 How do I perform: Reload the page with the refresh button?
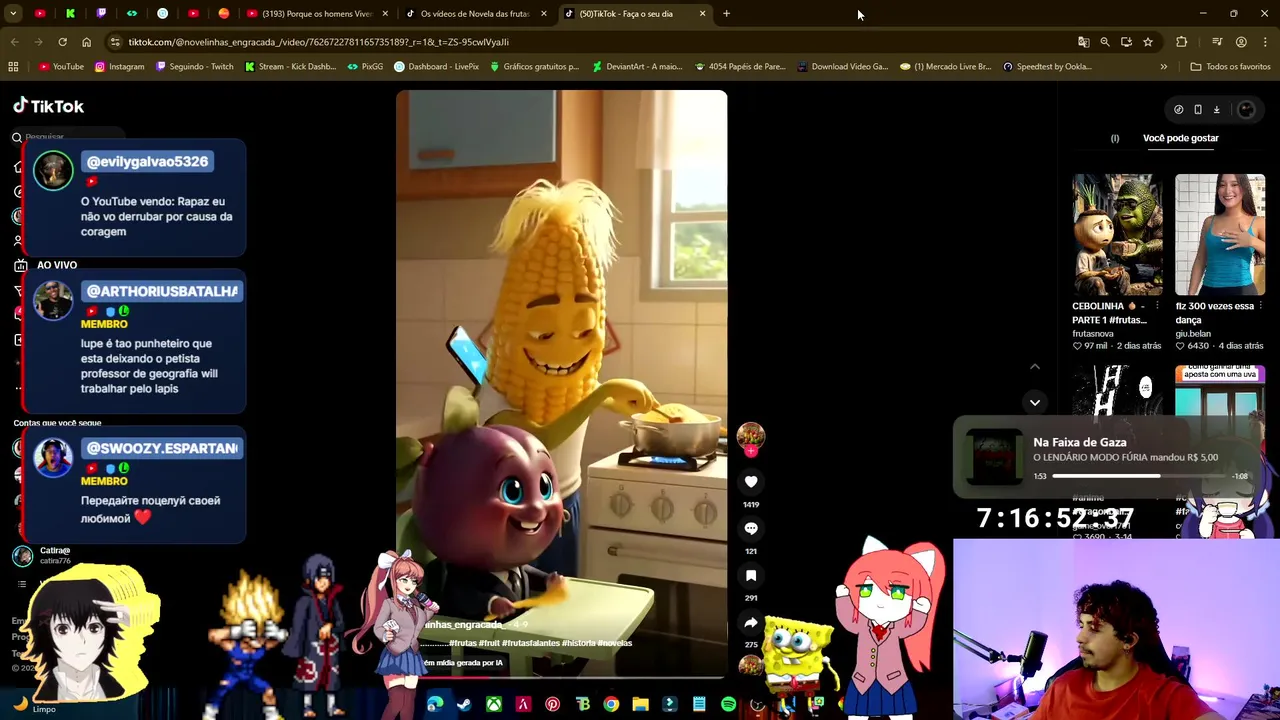[62, 42]
